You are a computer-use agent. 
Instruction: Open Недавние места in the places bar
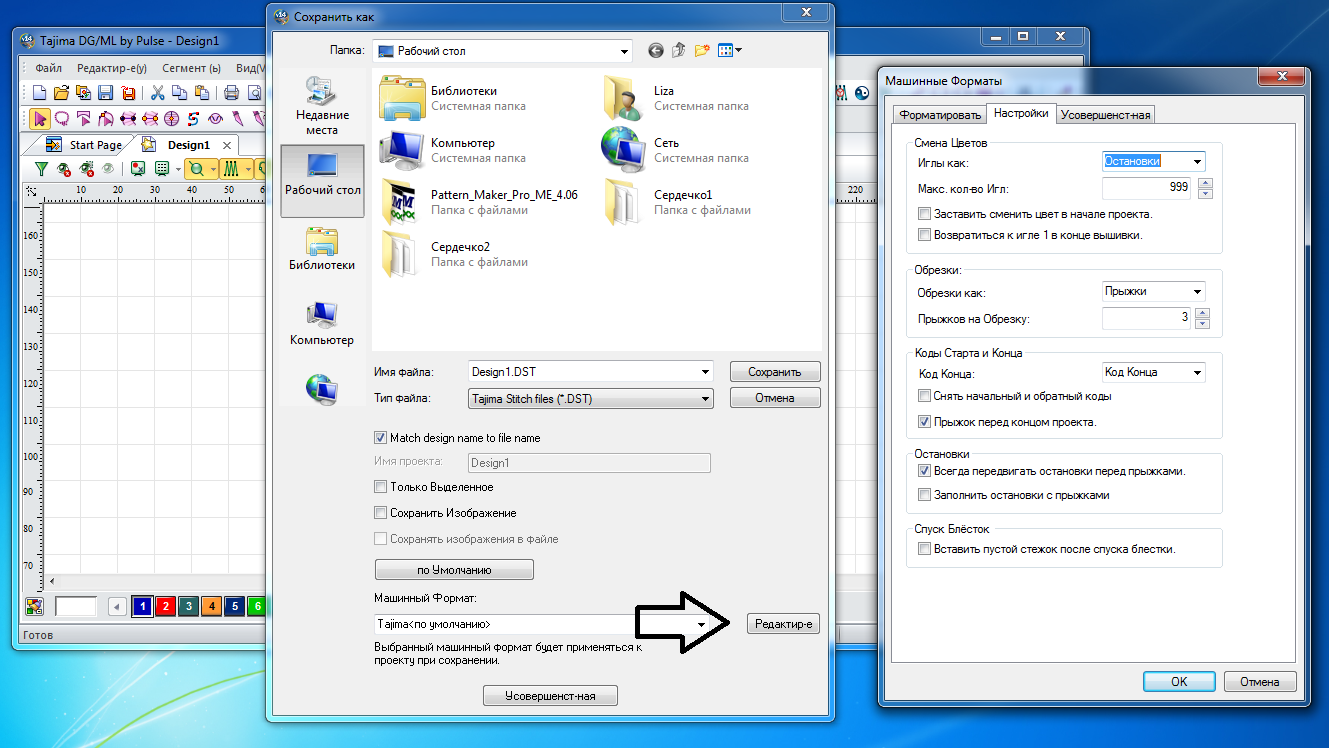pyautogui.click(x=322, y=105)
